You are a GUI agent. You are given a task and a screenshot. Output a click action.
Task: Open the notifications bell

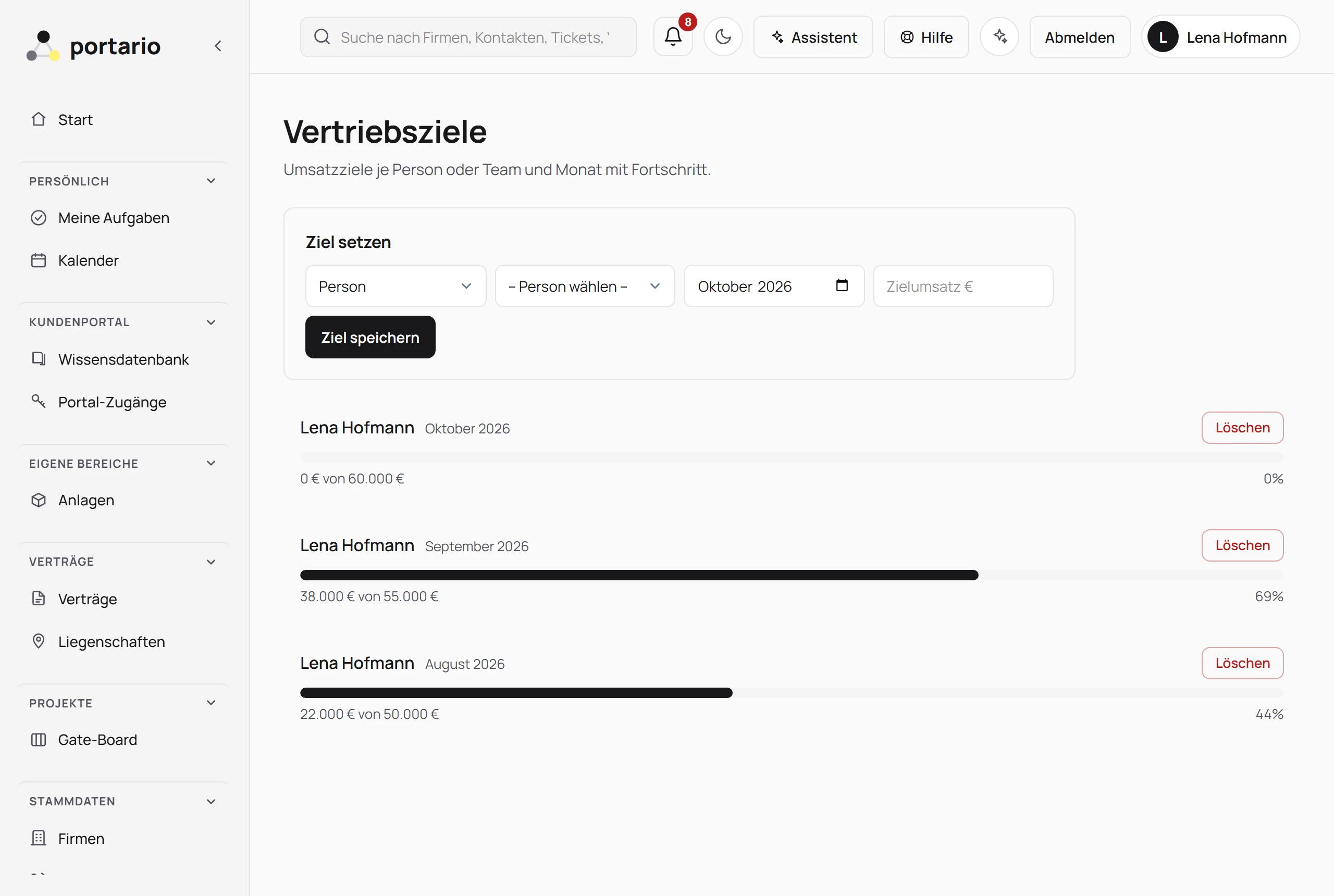point(673,37)
